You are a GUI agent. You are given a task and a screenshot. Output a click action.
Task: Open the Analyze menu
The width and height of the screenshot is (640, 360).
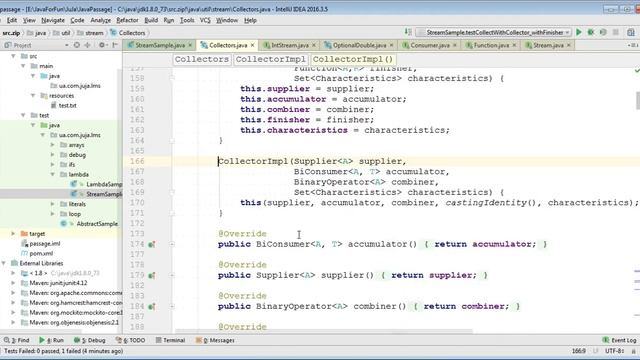tap(100, 20)
